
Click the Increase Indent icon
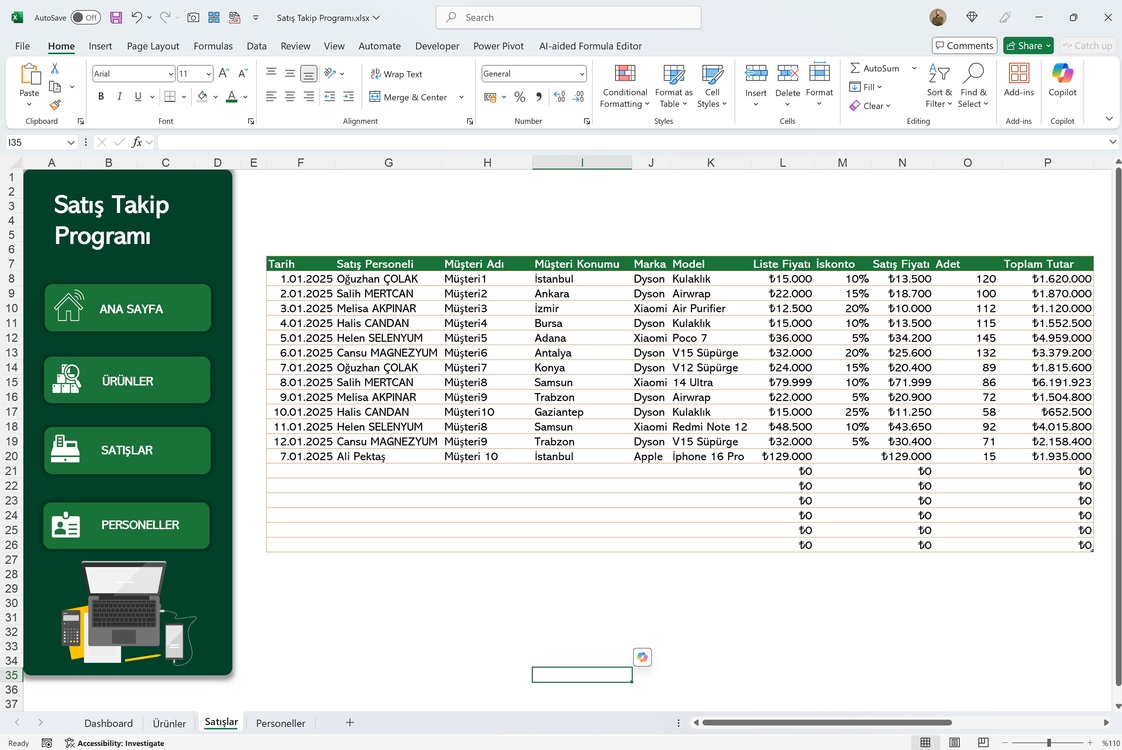[348, 97]
